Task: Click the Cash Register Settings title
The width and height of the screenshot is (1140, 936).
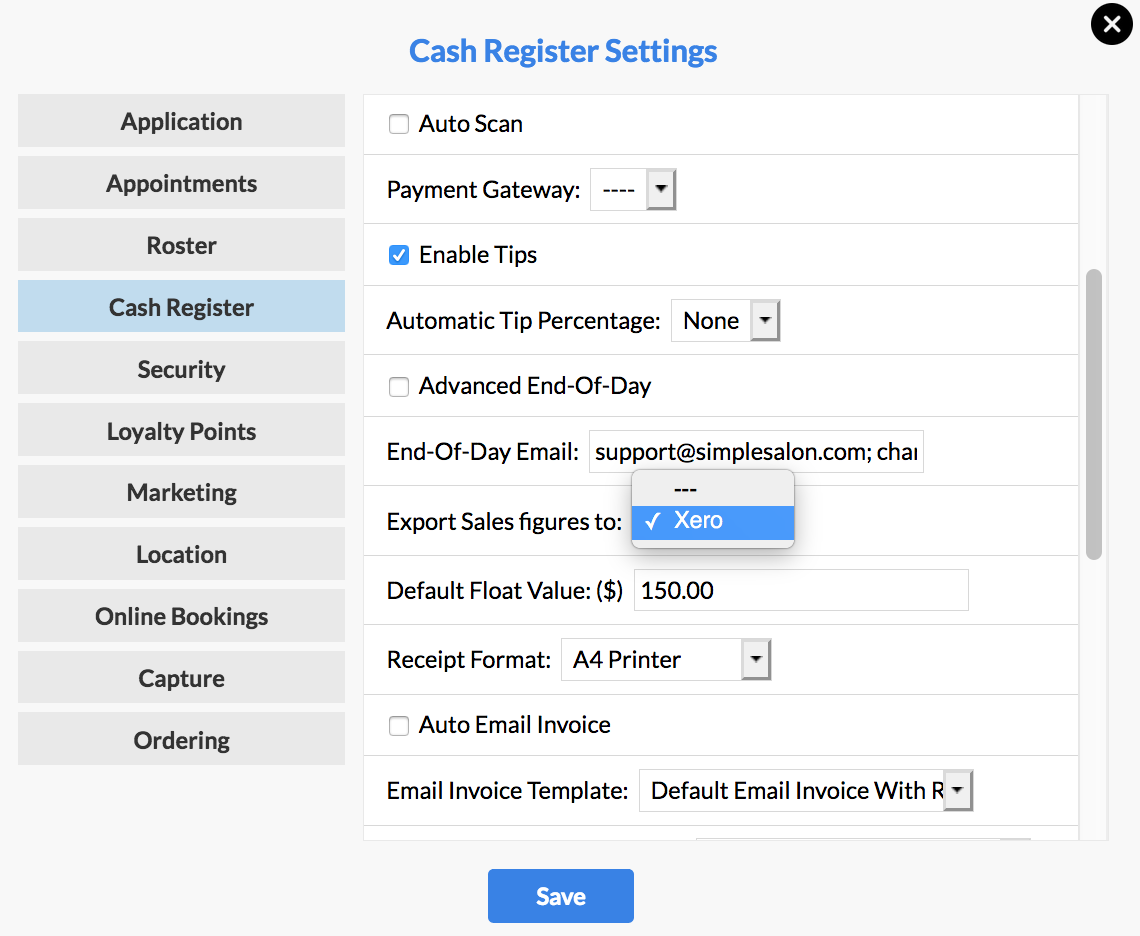Action: click(x=563, y=51)
